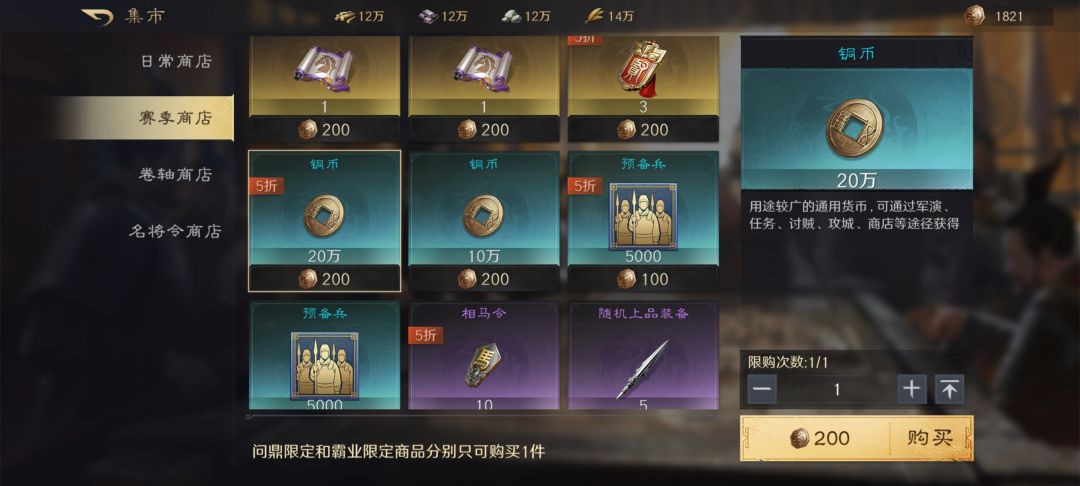
Task: Tap the stone resource icon in the top bar
Action: point(512,17)
